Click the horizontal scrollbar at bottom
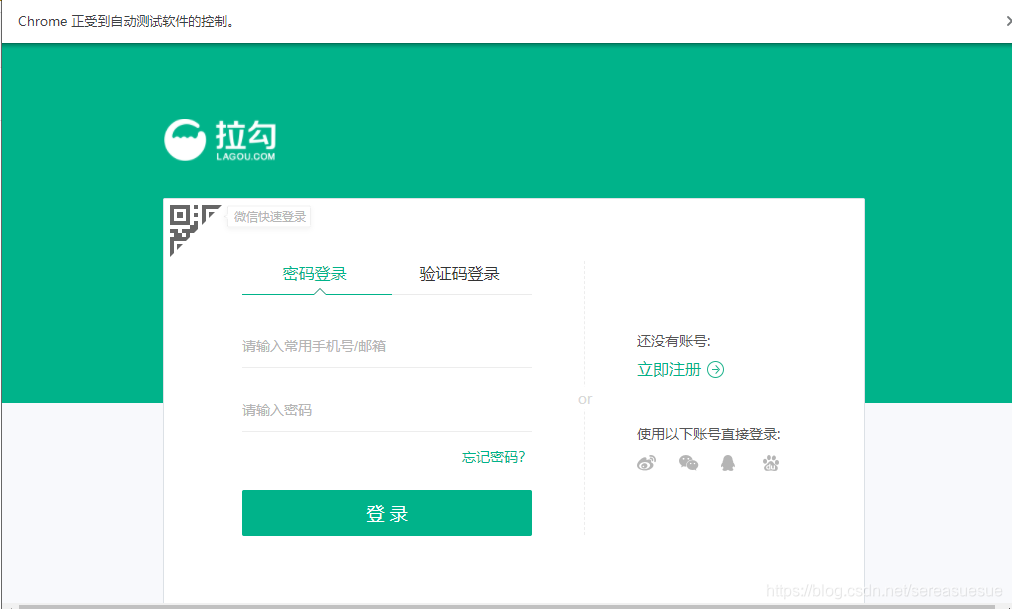 (x=506, y=606)
